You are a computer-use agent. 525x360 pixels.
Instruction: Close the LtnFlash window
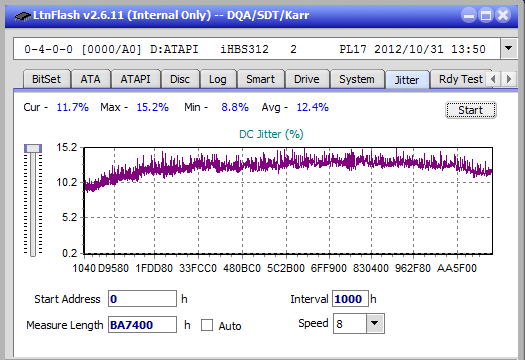(x=503, y=15)
